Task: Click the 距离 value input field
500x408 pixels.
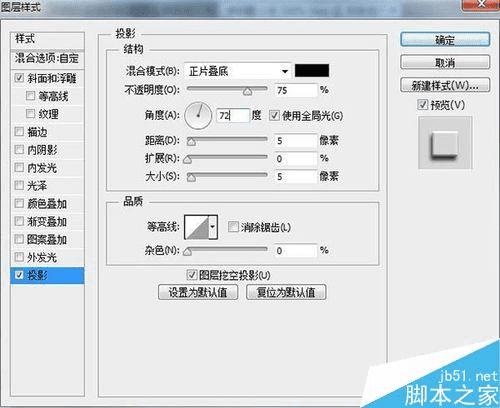Action: point(296,140)
